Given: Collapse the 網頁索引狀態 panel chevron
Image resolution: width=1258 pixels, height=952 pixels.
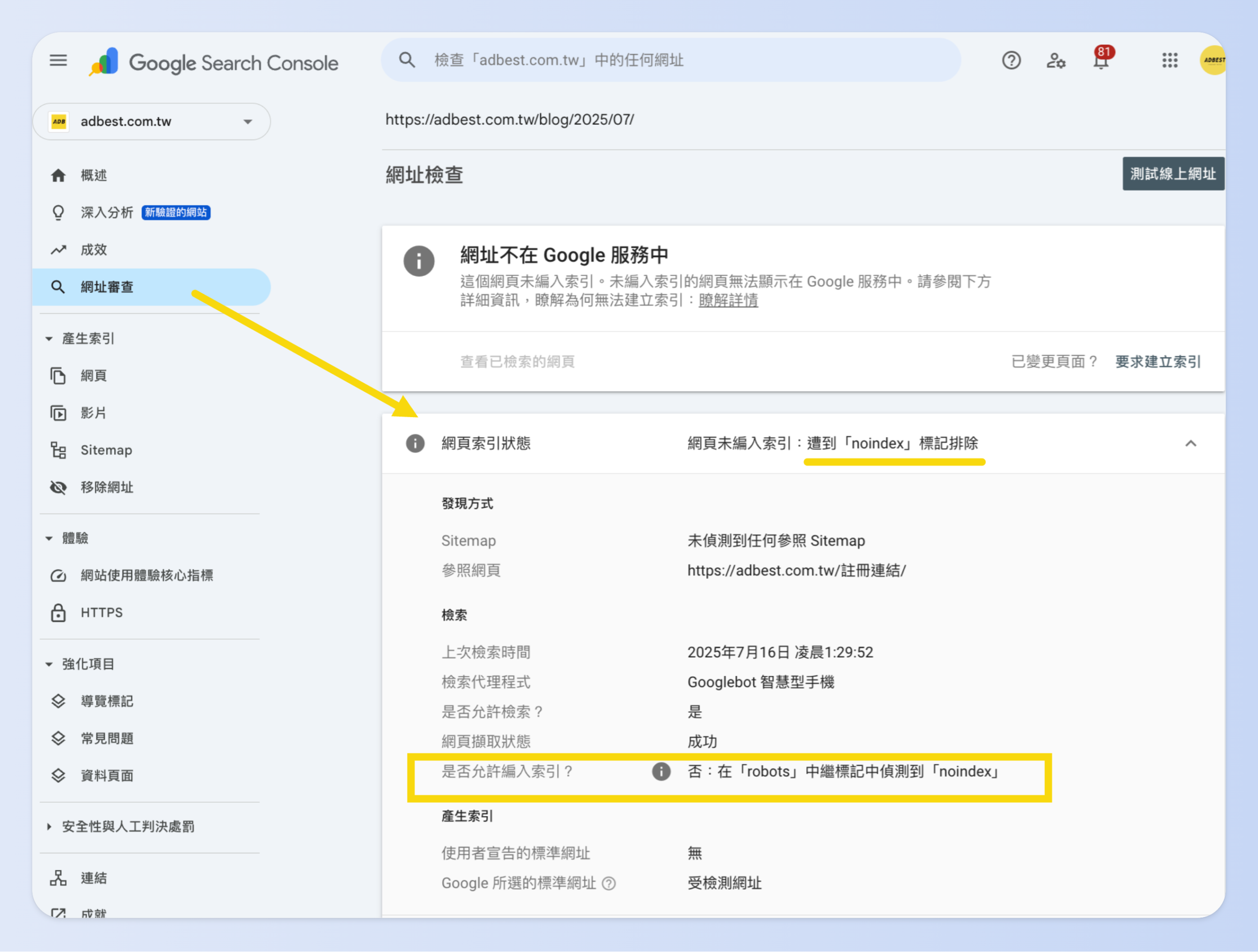Looking at the screenshot, I should [x=1191, y=443].
